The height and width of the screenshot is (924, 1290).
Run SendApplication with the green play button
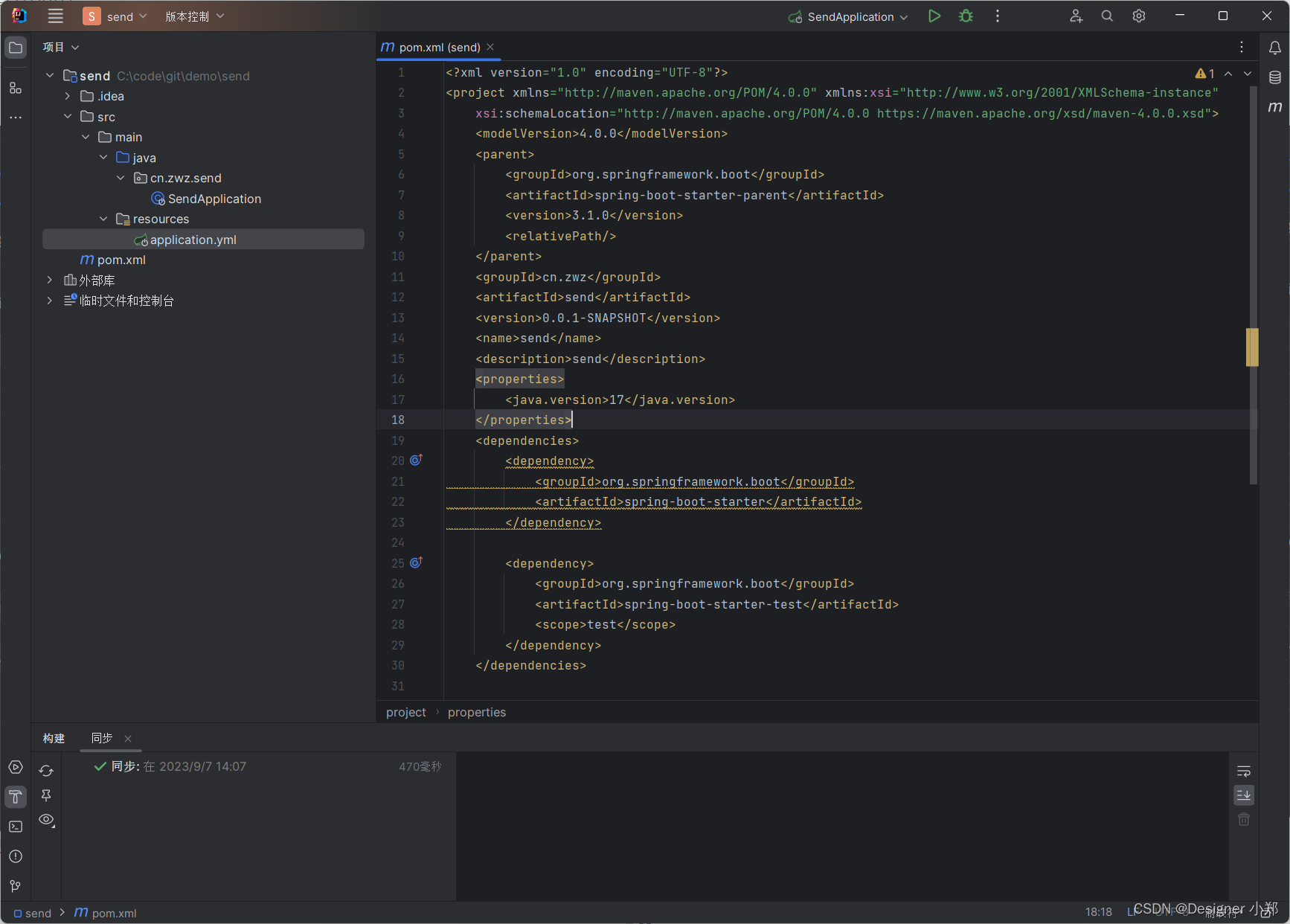[x=934, y=16]
